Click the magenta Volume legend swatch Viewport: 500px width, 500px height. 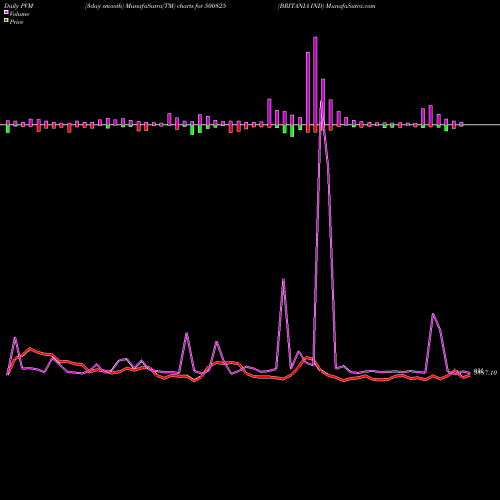[x=6, y=13]
